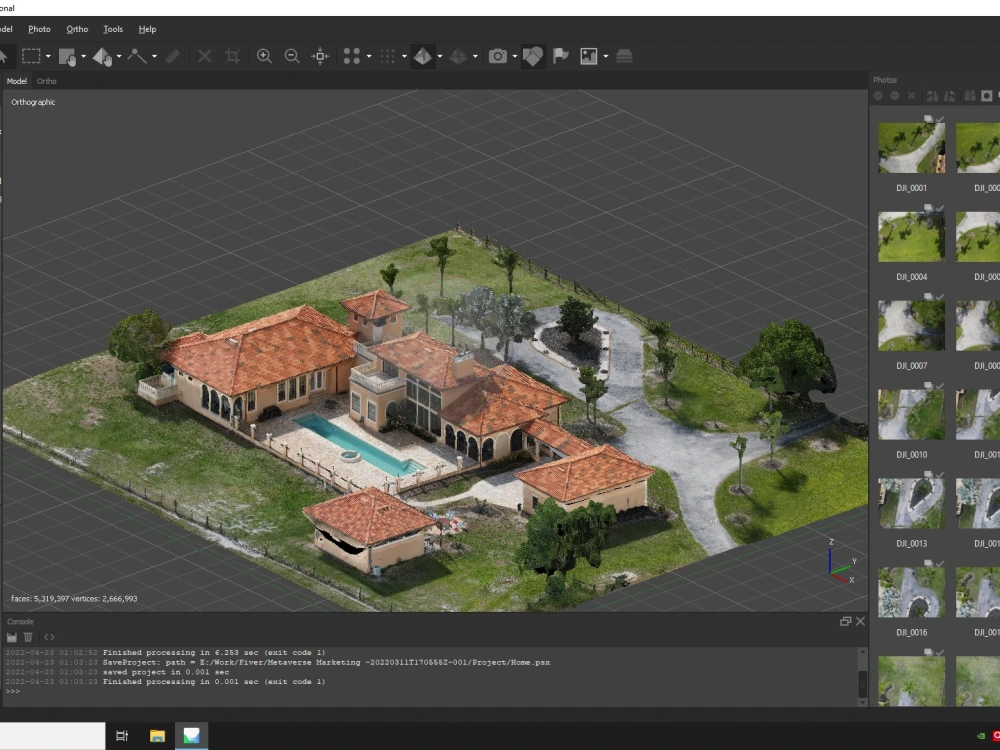This screenshot has width=1000, height=750.
Task: Save the console log using disk icon
Action: (x=12, y=637)
